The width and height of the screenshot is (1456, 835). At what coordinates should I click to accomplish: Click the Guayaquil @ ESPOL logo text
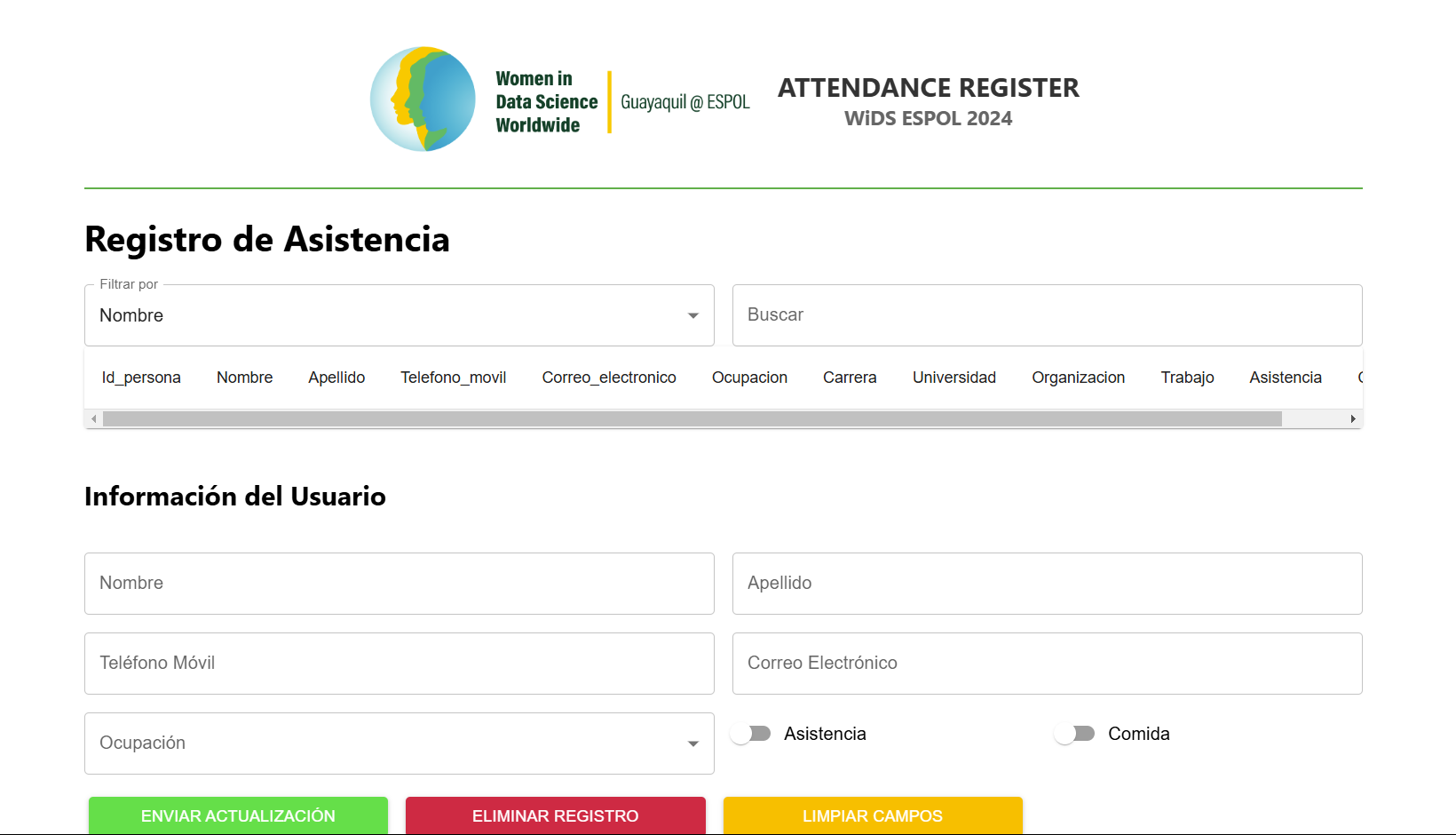(x=685, y=102)
